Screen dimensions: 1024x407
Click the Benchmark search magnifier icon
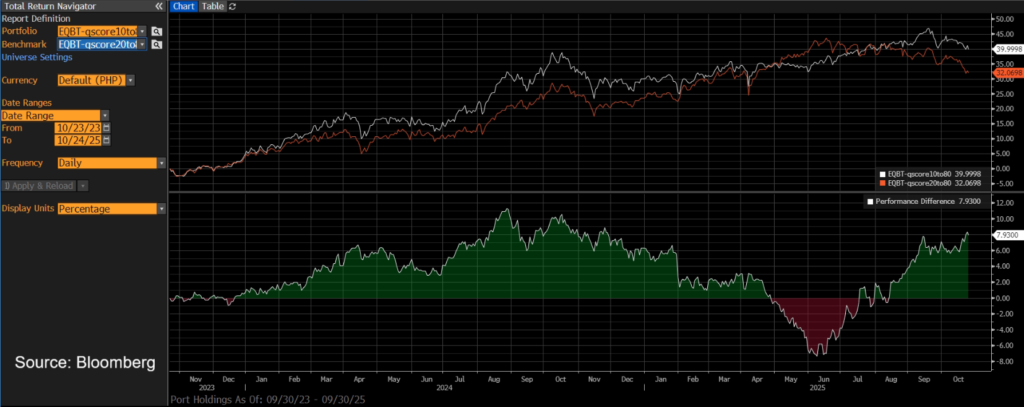coord(156,45)
